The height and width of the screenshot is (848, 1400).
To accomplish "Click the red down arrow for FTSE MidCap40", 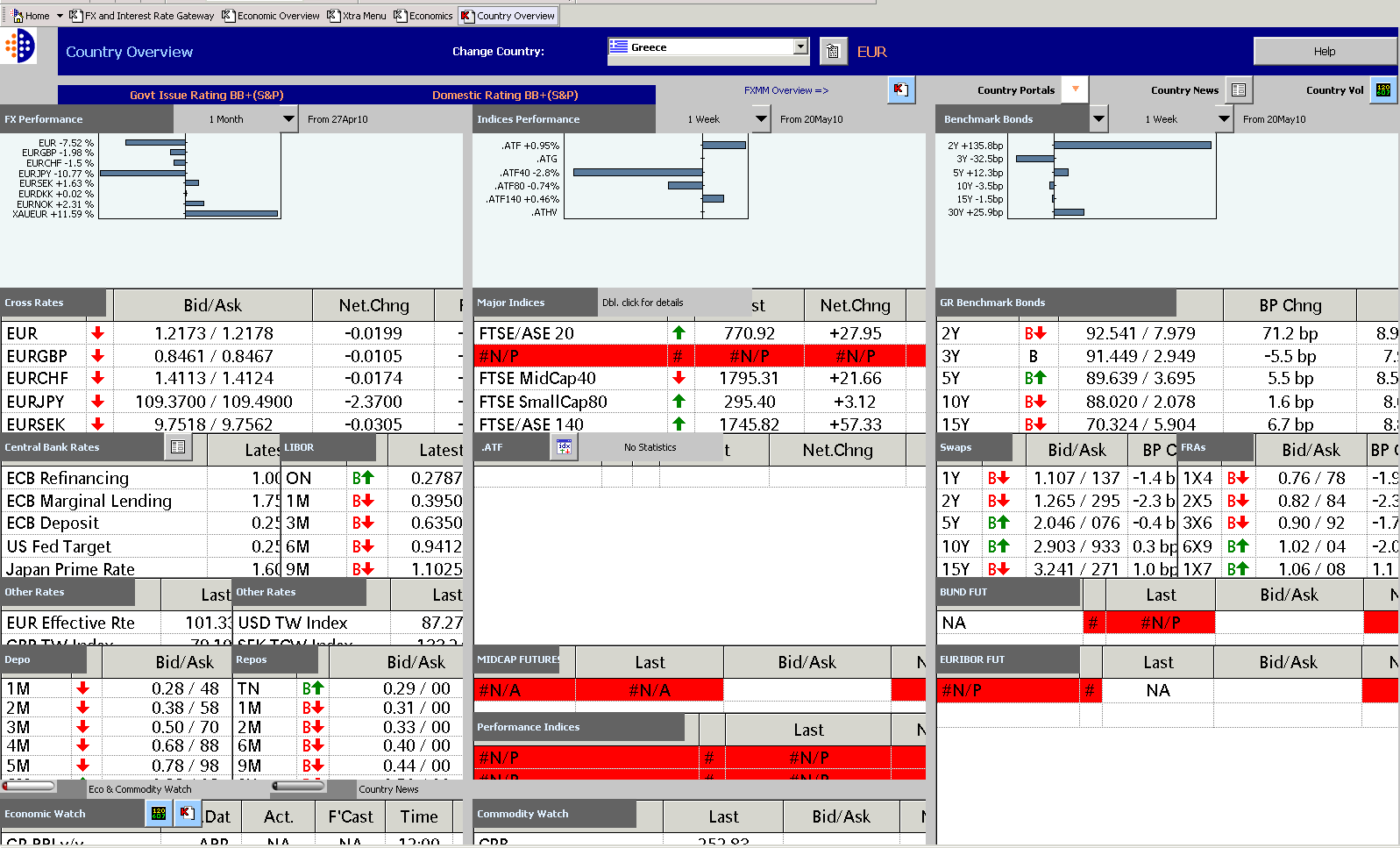I will point(679,378).
